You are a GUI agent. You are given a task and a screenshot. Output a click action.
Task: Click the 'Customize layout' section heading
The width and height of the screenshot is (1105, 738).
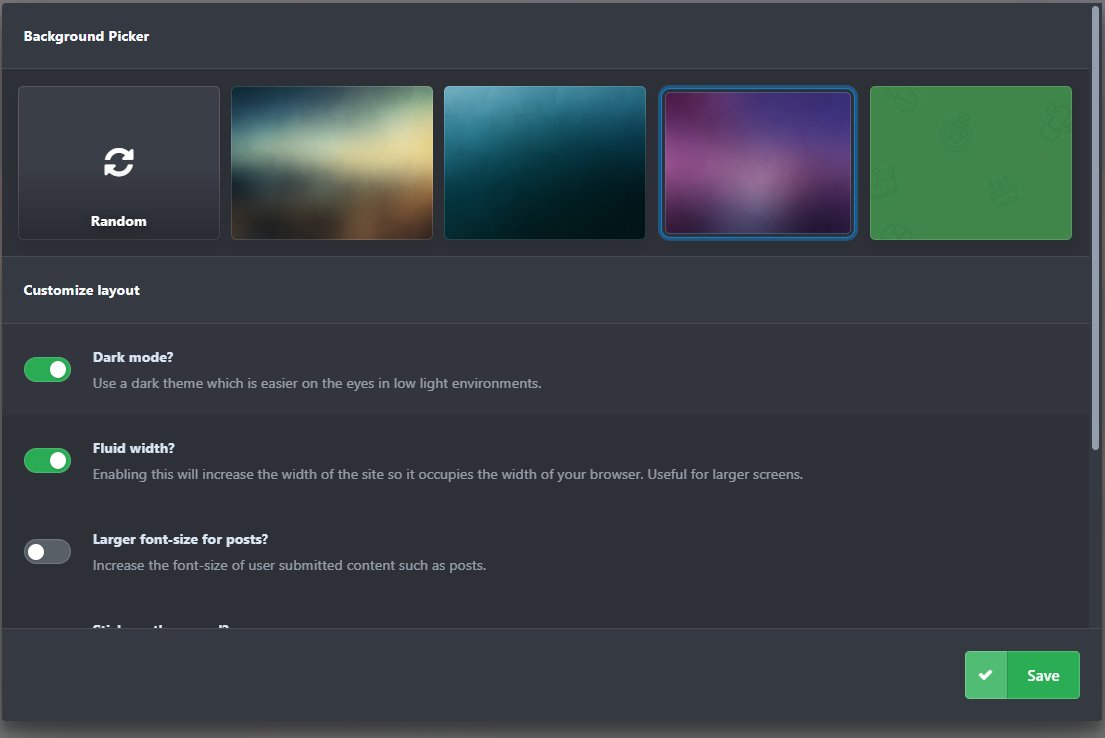tap(81, 290)
